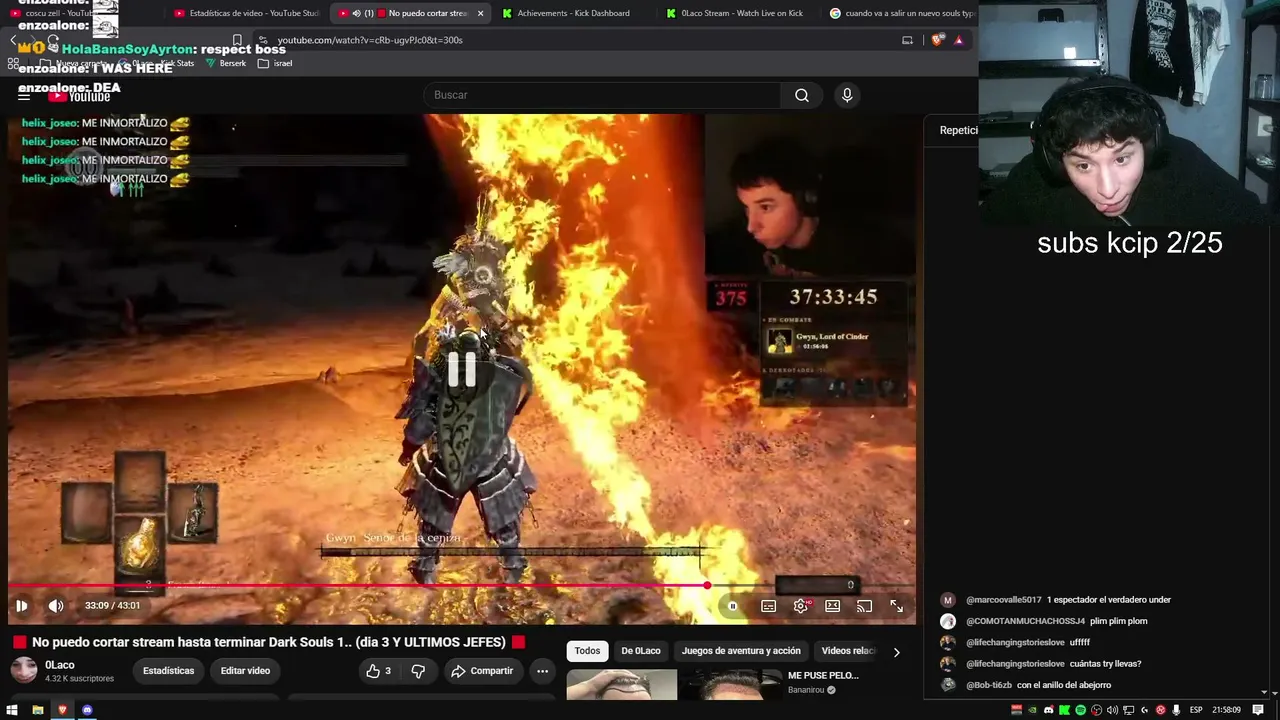Open the Windows Start menu

[13, 710]
